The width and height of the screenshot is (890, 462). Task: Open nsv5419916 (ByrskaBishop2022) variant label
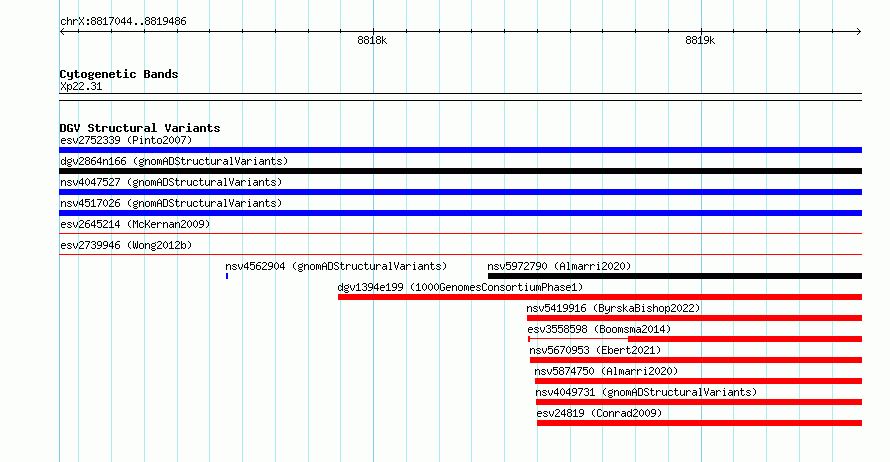click(613, 308)
